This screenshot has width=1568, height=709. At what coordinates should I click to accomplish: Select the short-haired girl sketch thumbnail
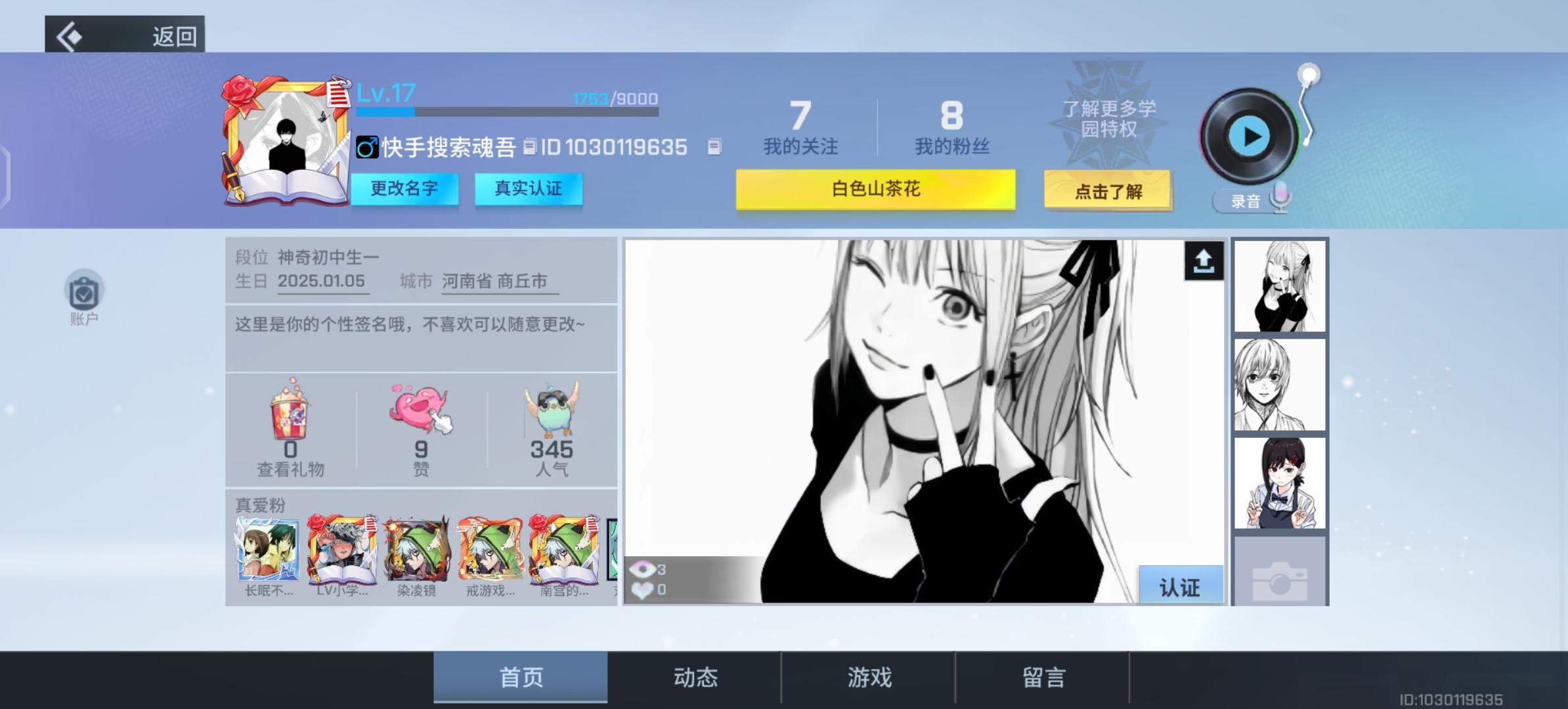click(x=1280, y=385)
